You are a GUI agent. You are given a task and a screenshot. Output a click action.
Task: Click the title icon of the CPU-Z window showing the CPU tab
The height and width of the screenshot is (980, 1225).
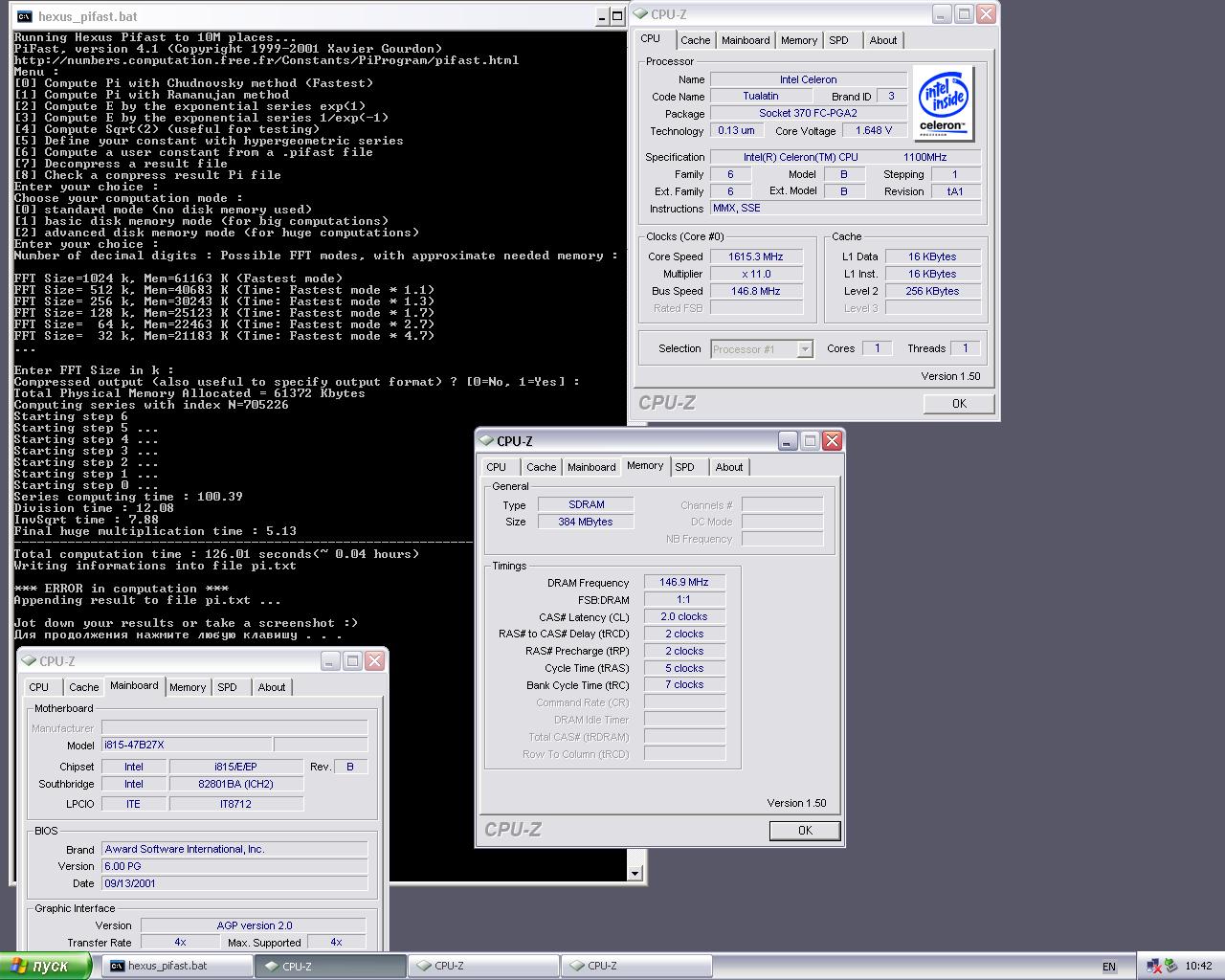click(x=640, y=14)
